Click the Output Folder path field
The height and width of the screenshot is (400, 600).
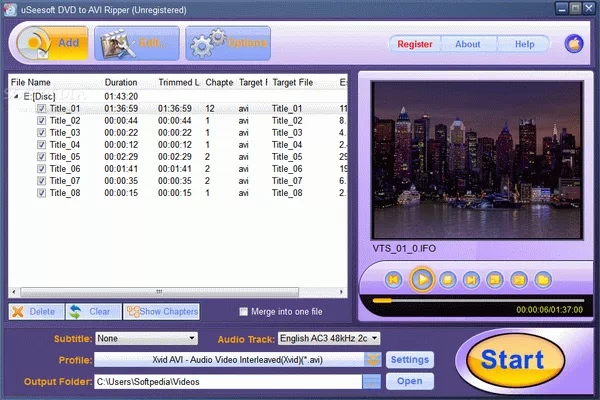click(227, 381)
